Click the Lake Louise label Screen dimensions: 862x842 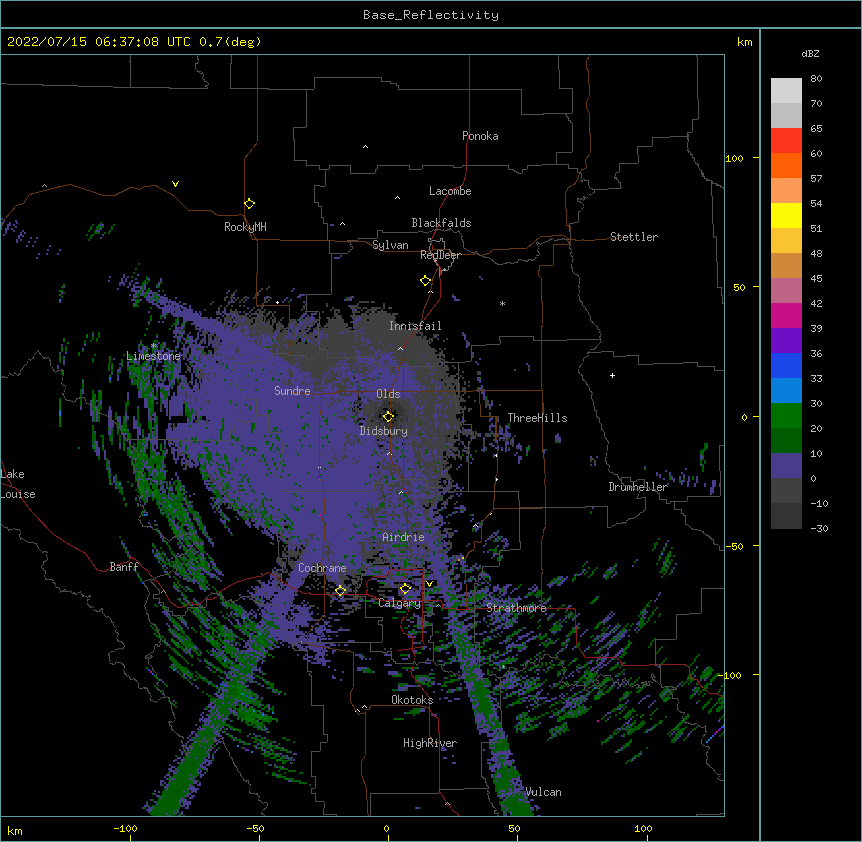[18, 484]
